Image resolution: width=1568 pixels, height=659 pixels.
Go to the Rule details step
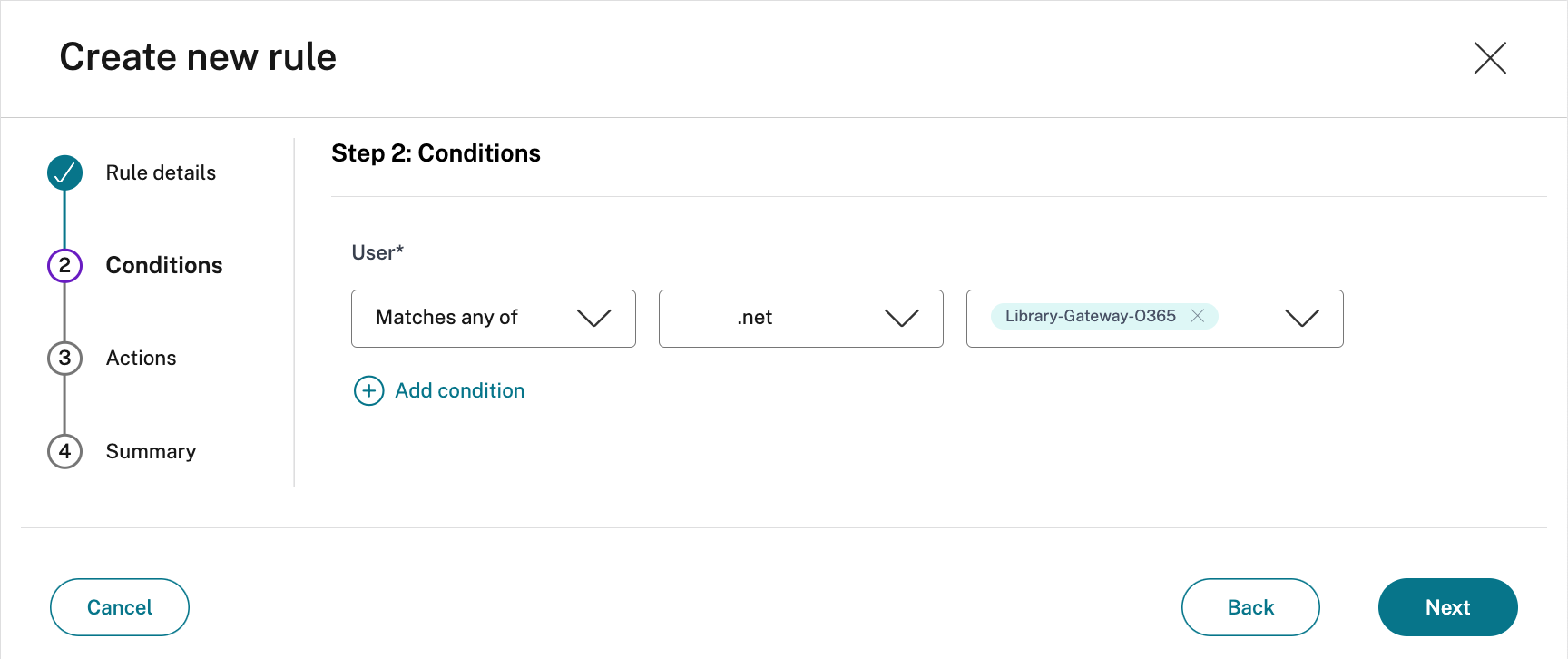click(161, 172)
